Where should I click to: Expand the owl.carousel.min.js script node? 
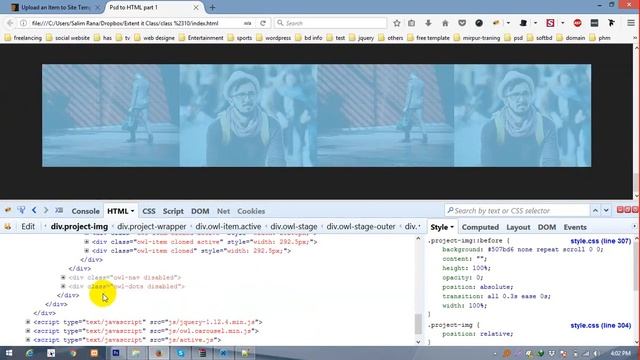(28, 331)
